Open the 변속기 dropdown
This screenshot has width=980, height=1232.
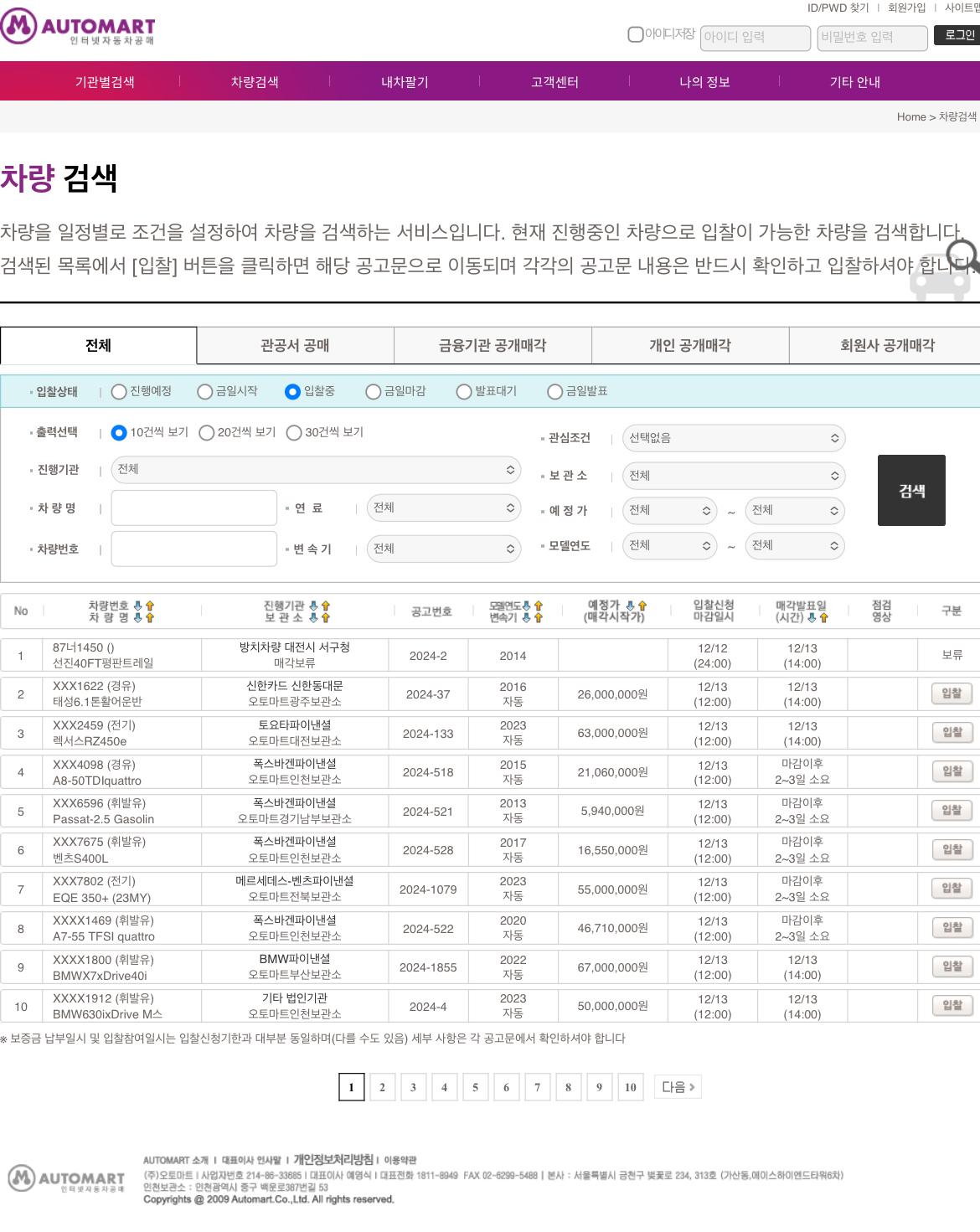[x=444, y=549]
